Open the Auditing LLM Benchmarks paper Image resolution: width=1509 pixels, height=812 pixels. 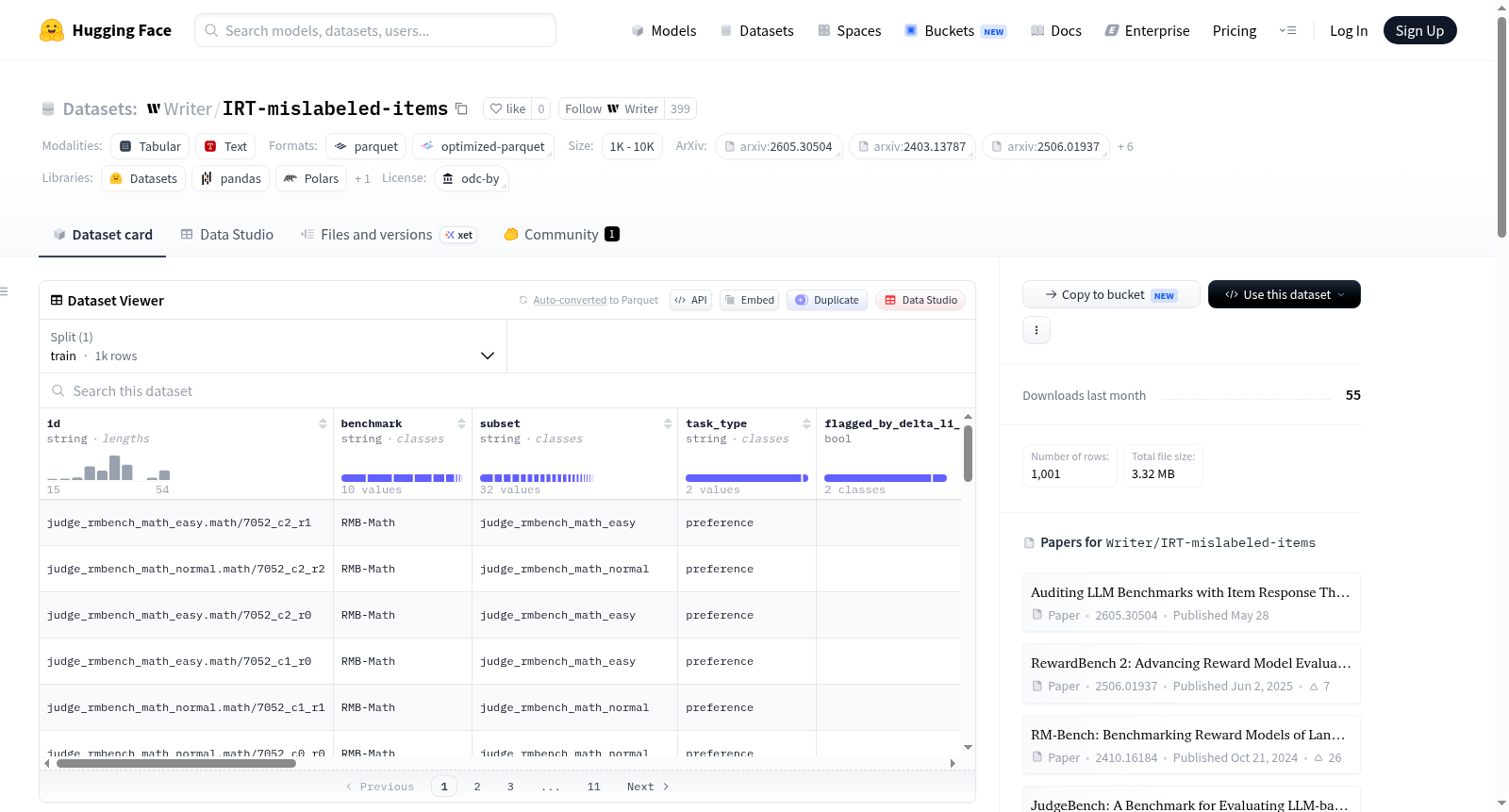tap(1191, 603)
